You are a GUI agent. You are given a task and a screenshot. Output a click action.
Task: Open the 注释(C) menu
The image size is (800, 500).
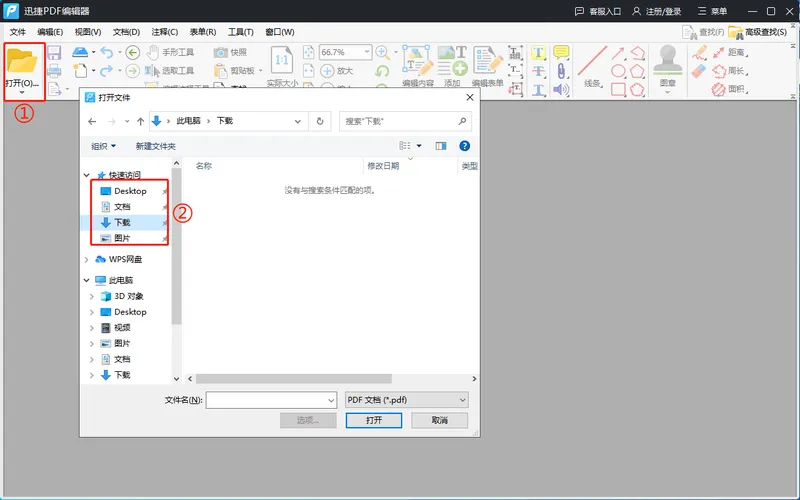point(164,32)
